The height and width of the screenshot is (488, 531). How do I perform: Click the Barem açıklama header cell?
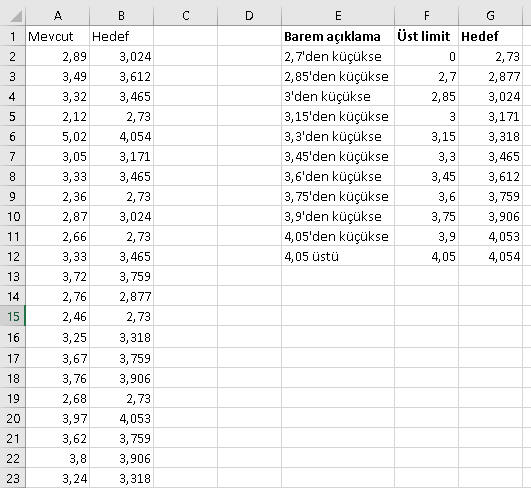[338, 36]
